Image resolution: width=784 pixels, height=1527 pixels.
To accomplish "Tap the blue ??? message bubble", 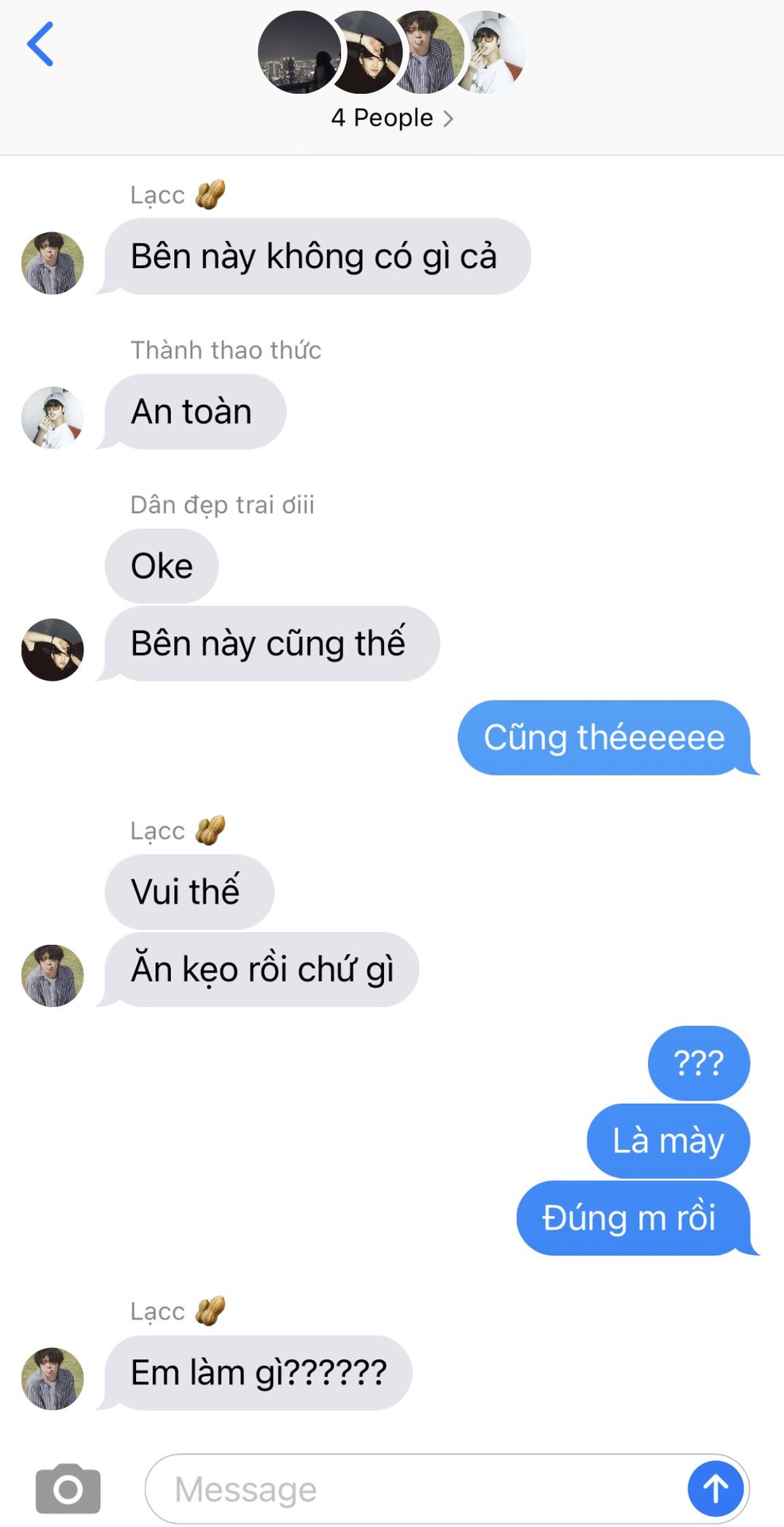I will [x=699, y=1063].
